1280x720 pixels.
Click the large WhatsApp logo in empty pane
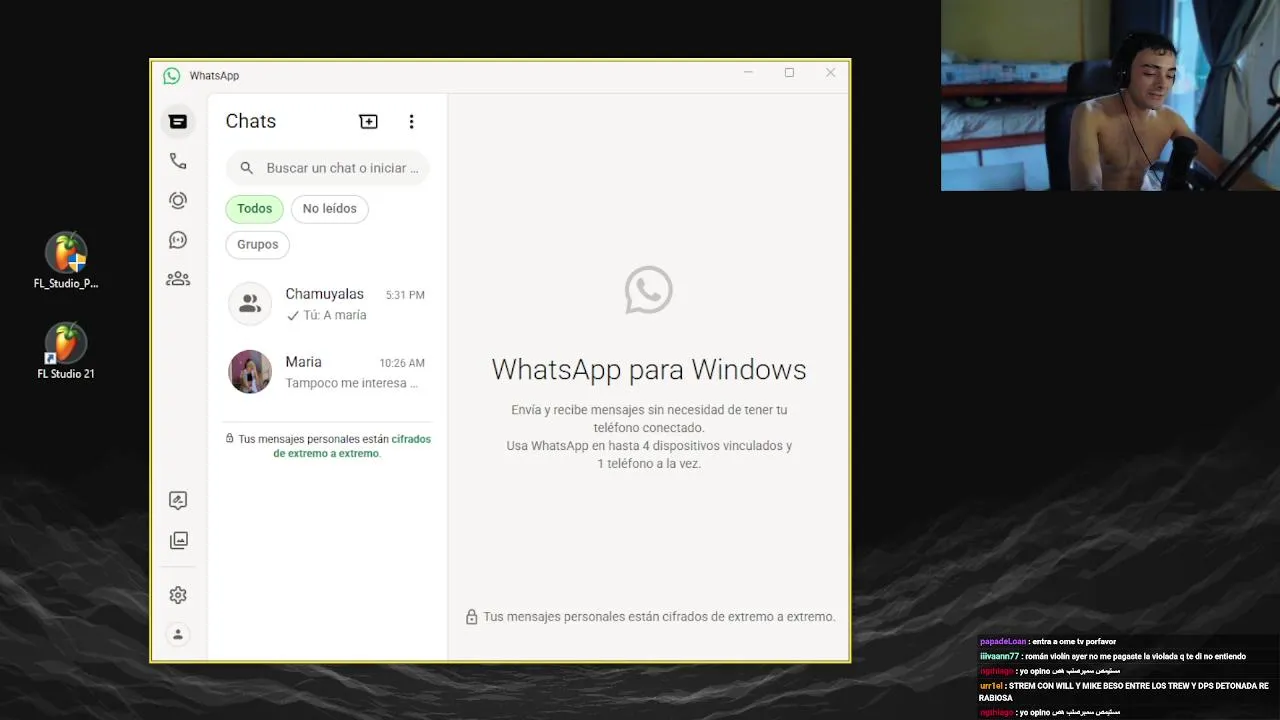(x=649, y=290)
